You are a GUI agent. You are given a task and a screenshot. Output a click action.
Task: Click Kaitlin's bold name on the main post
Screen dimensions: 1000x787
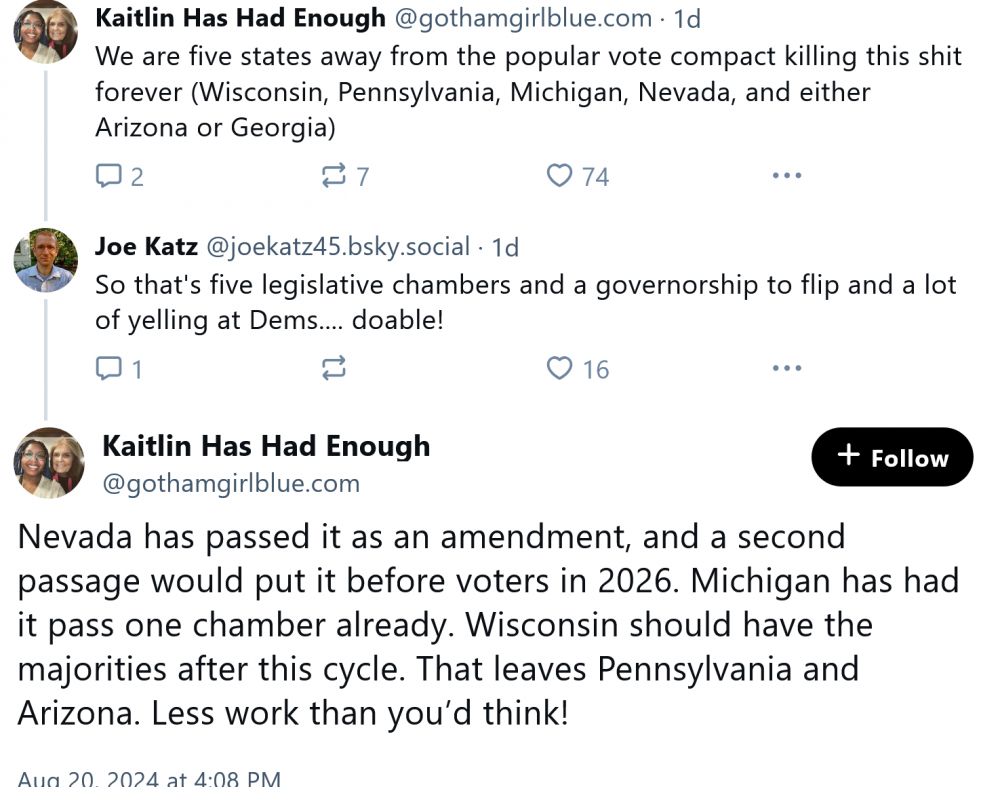point(266,446)
